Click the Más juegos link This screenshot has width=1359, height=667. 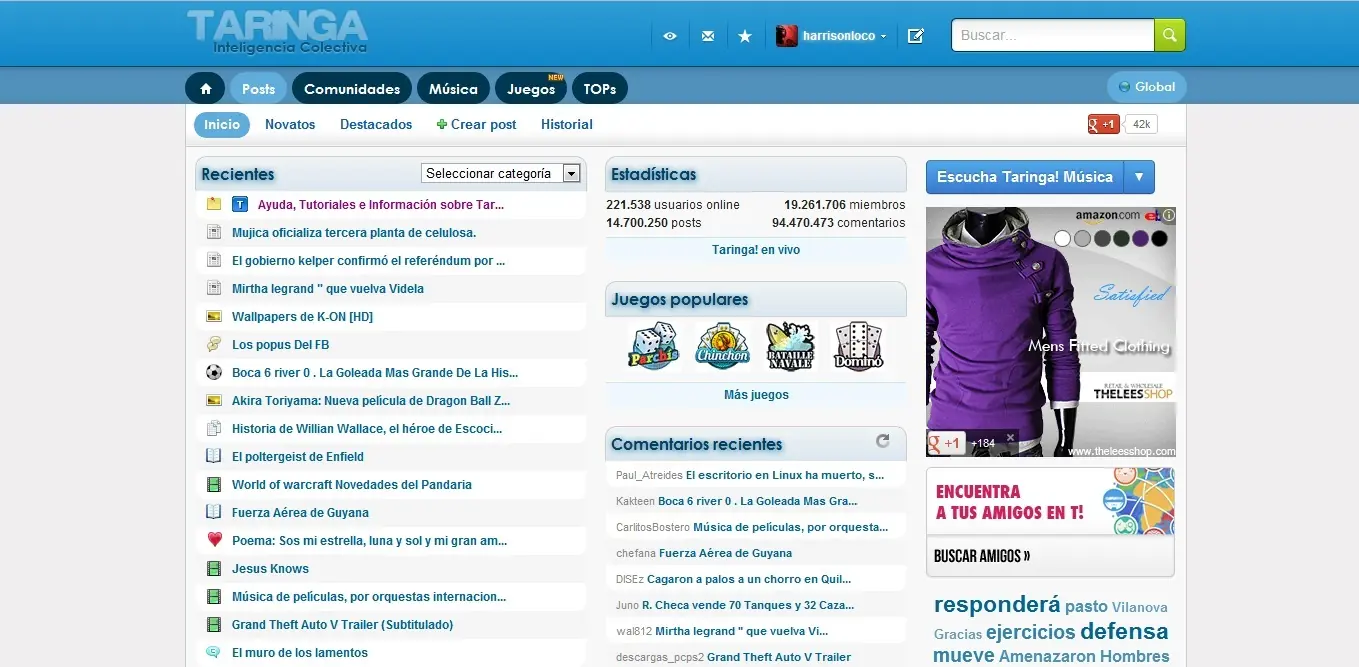(x=756, y=395)
